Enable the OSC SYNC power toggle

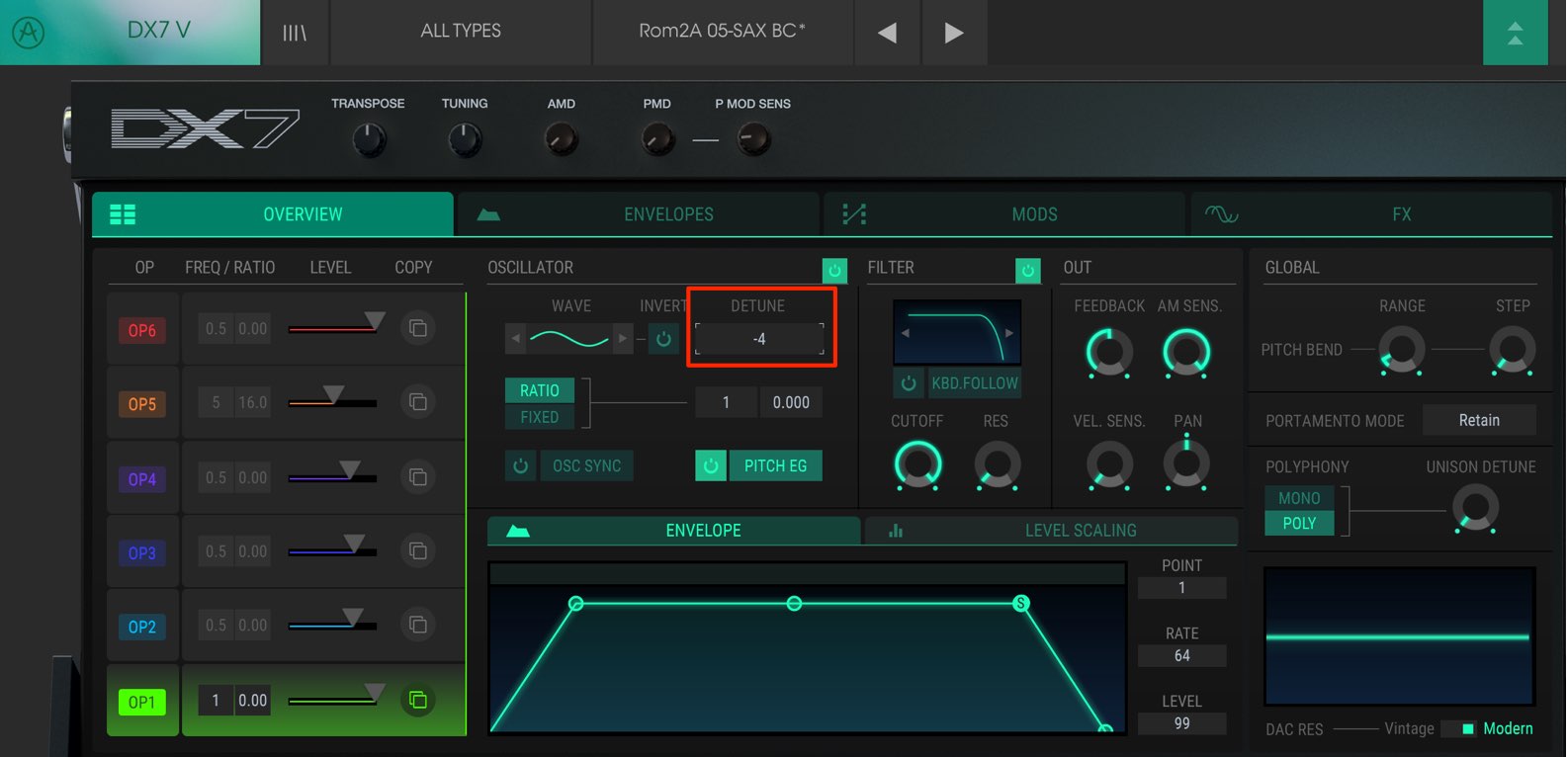[521, 465]
